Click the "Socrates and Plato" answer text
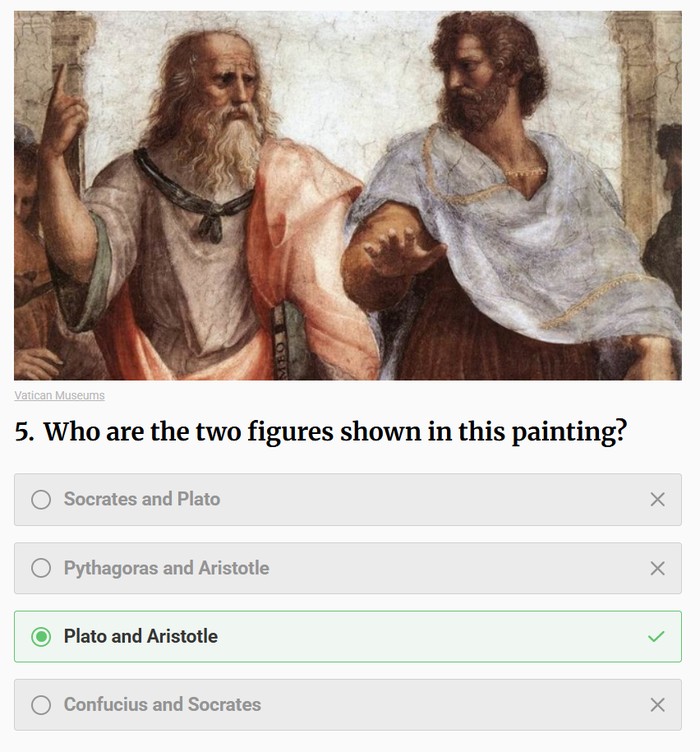This screenshot has width=700, height=752. pyautogui.click(x=142, y=499)
